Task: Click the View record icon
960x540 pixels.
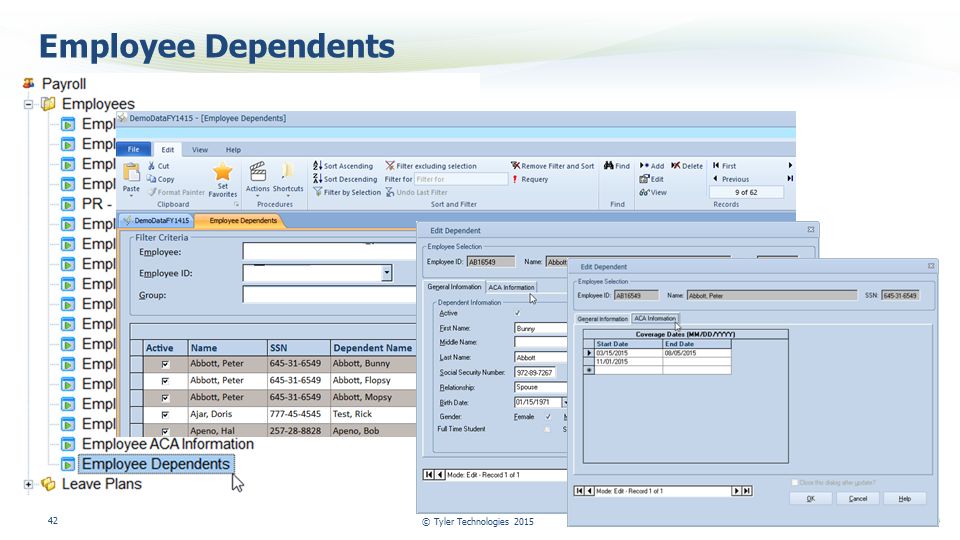Action: click(x=644, y=192)
